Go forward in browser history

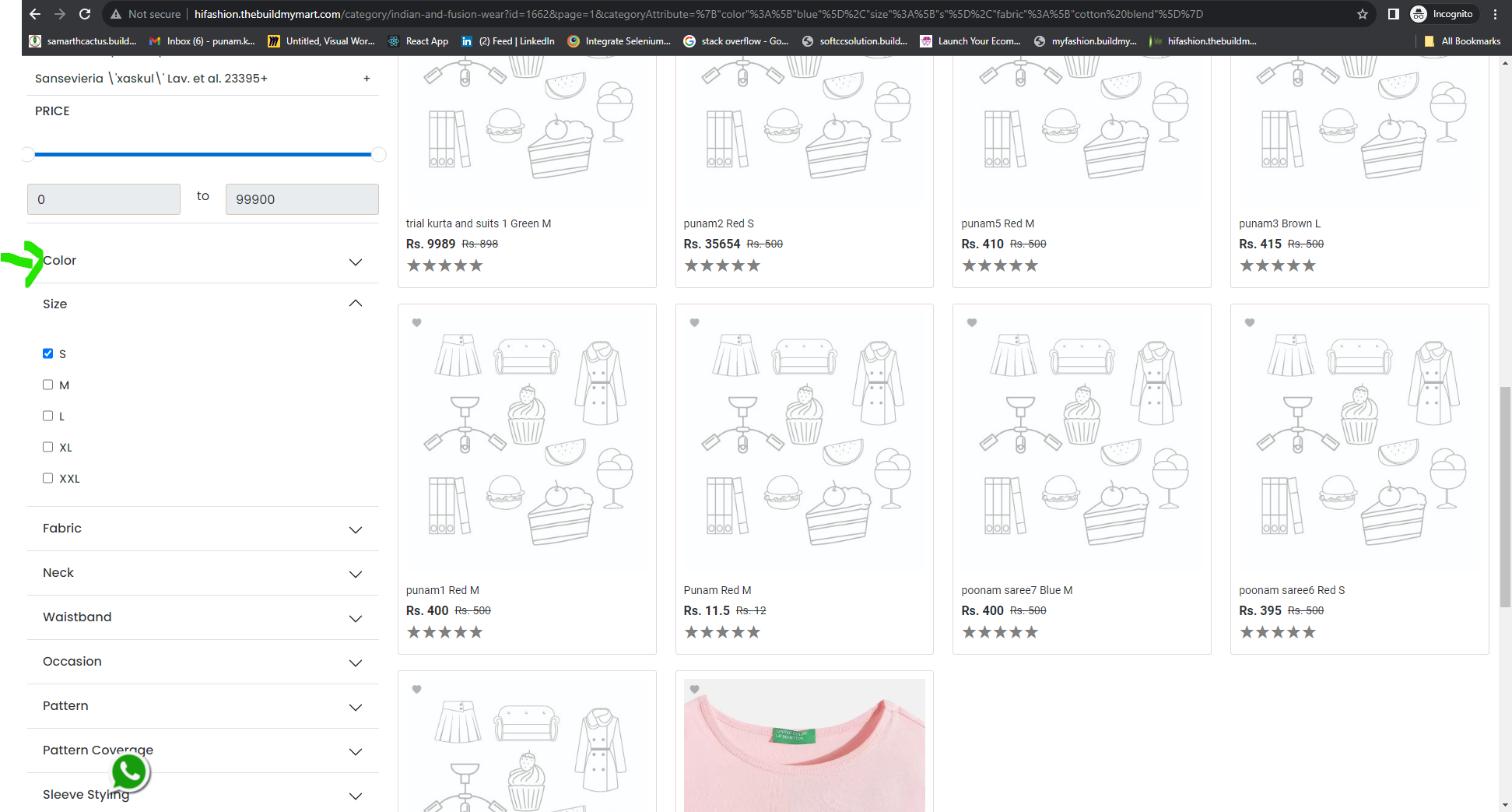tap(60, 14)
